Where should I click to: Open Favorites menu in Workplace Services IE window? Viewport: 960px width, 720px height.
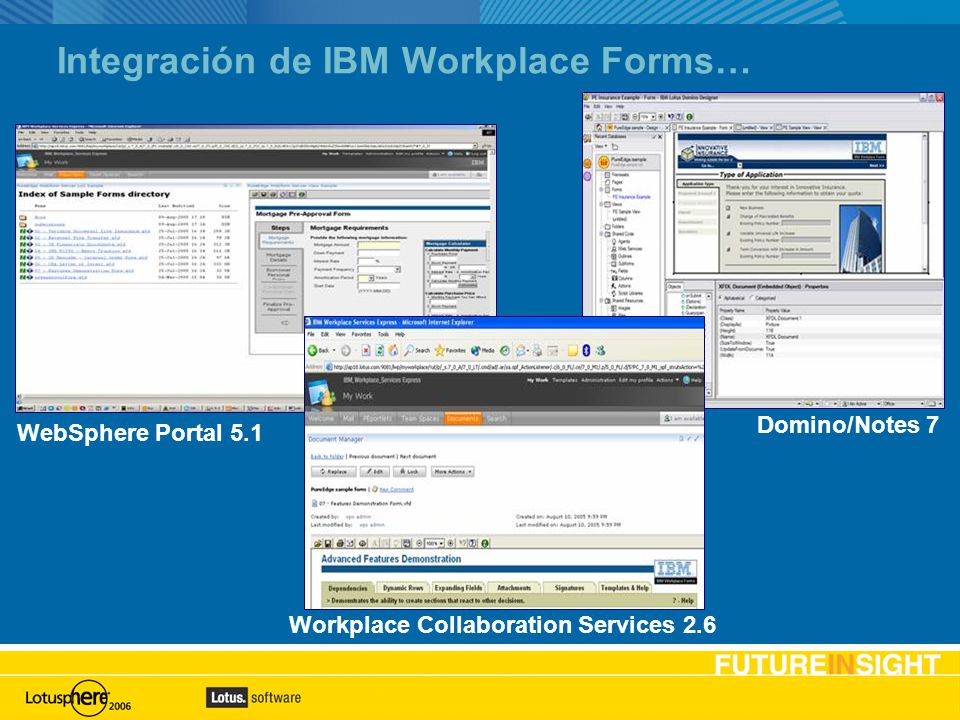[x=361, y=334]
